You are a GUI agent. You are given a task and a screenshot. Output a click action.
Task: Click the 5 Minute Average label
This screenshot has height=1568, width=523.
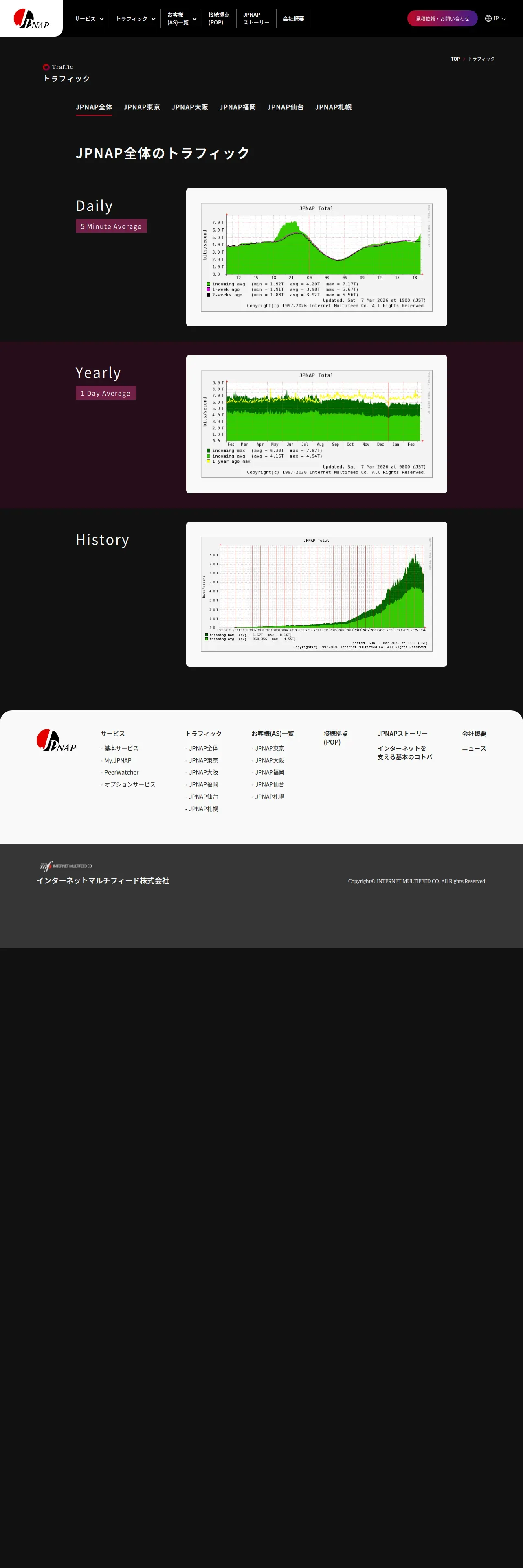pyautogui.click(x=111, y=226)
